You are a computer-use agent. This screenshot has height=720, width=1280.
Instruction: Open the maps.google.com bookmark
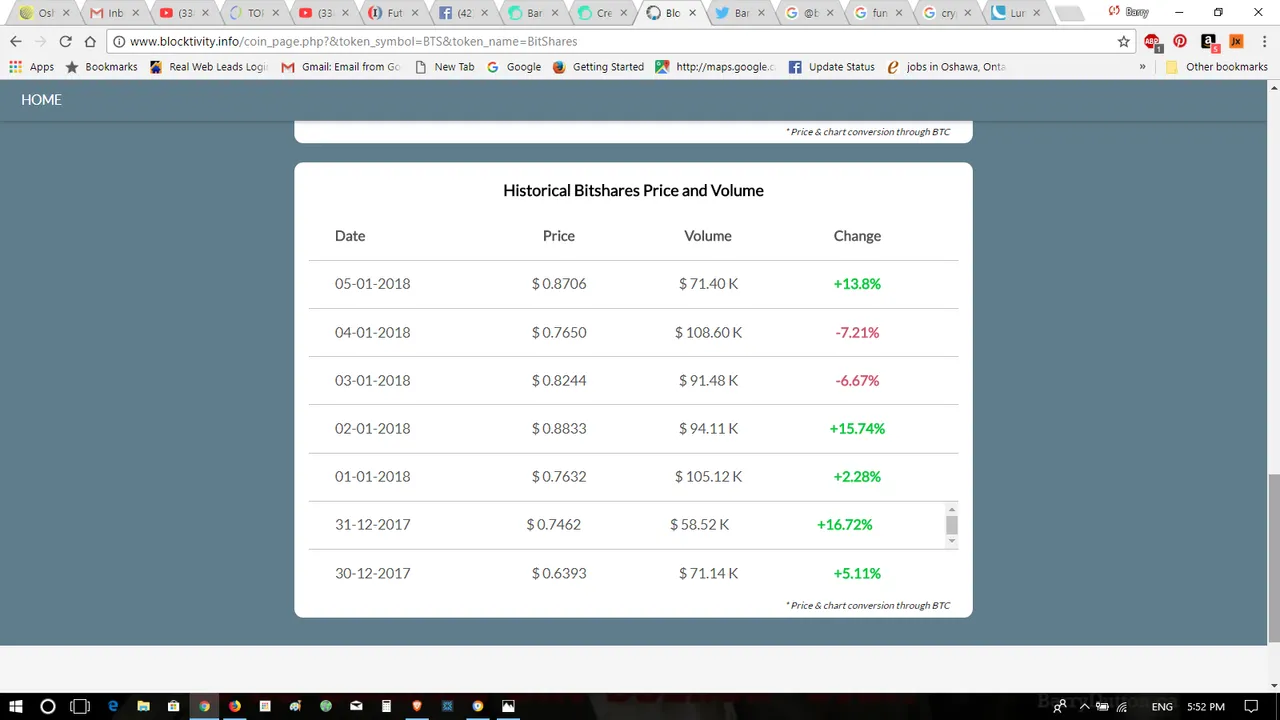[716, 67]
